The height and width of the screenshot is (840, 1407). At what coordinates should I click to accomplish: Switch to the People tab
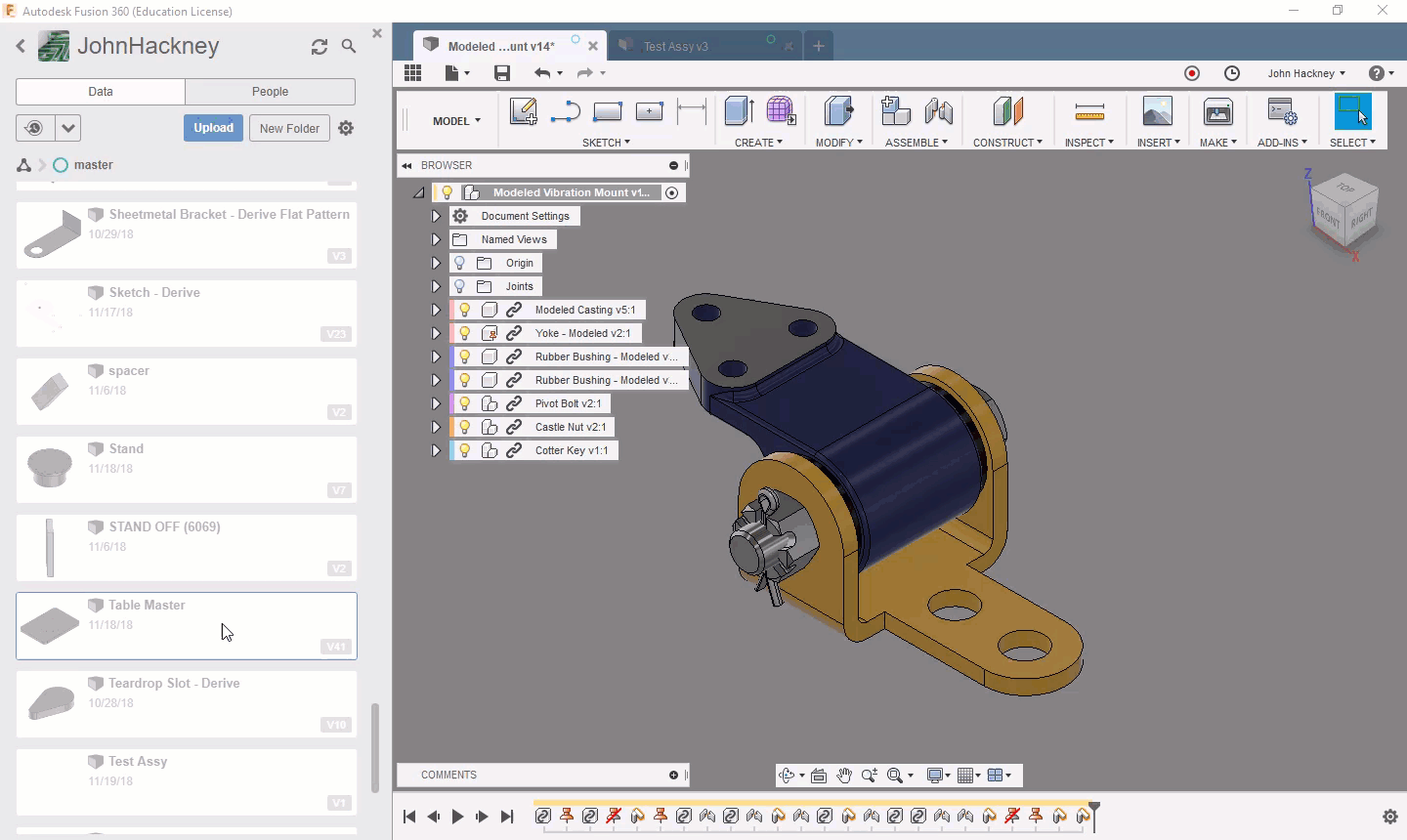click(271, 92)
